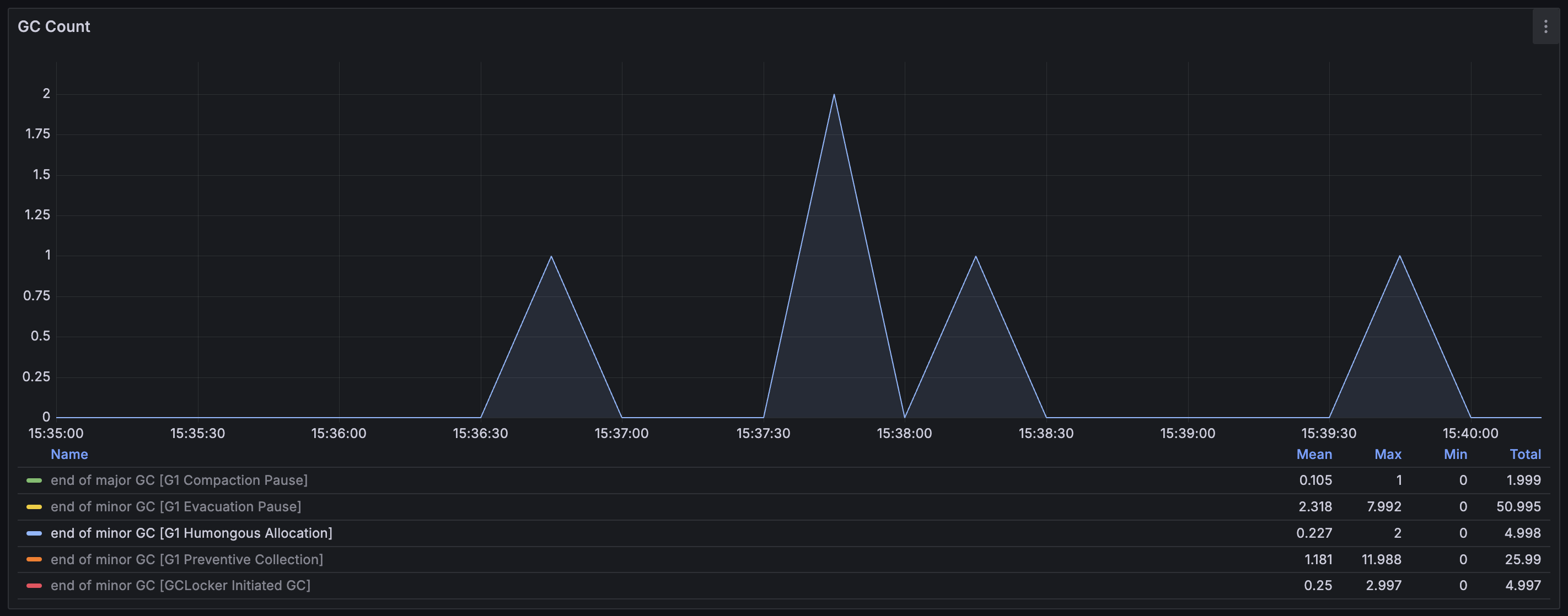Sort legend by the Name column header
Screen dimensions: 1568x616
click(69, 454)
